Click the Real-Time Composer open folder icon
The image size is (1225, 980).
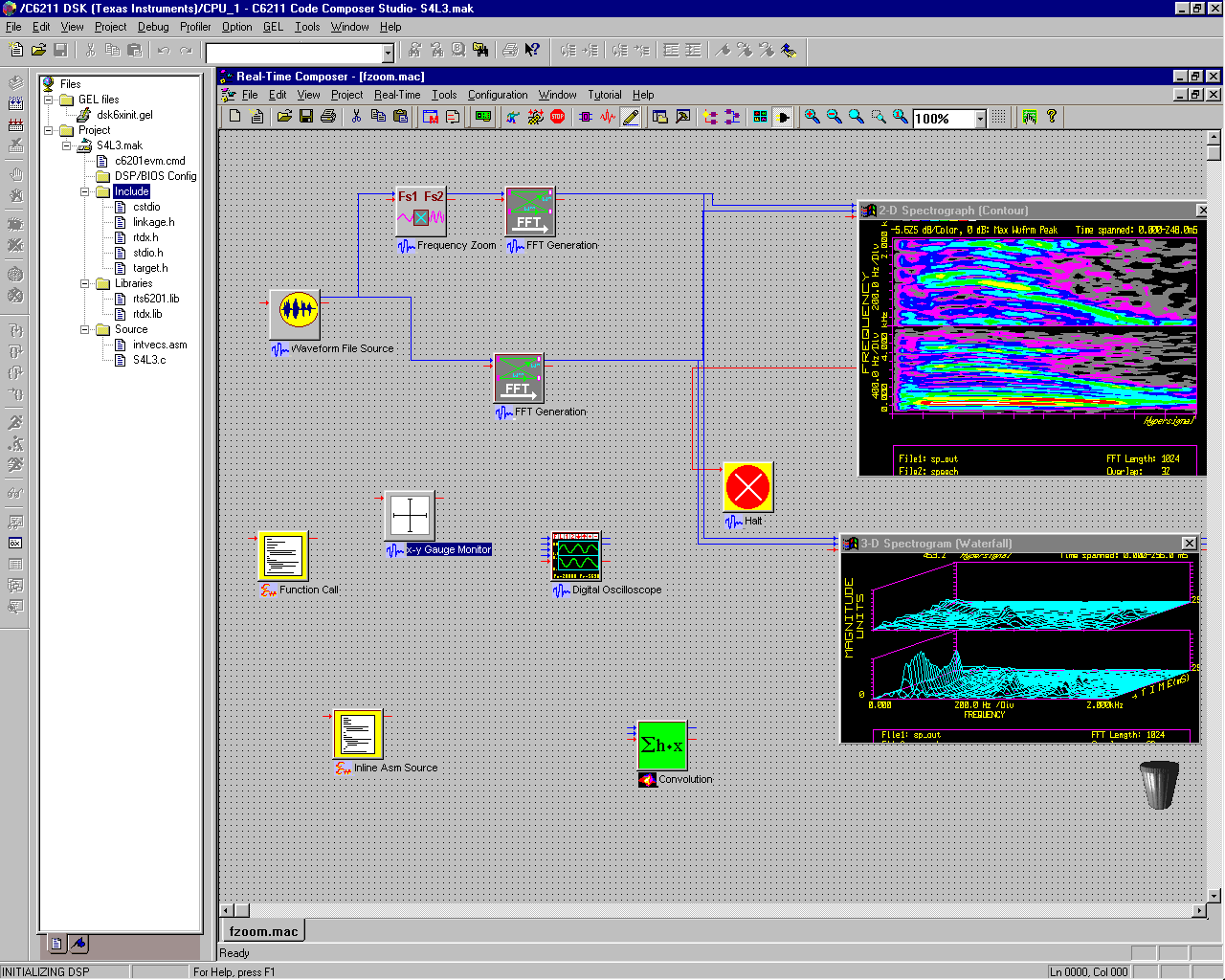pos(284,117)
